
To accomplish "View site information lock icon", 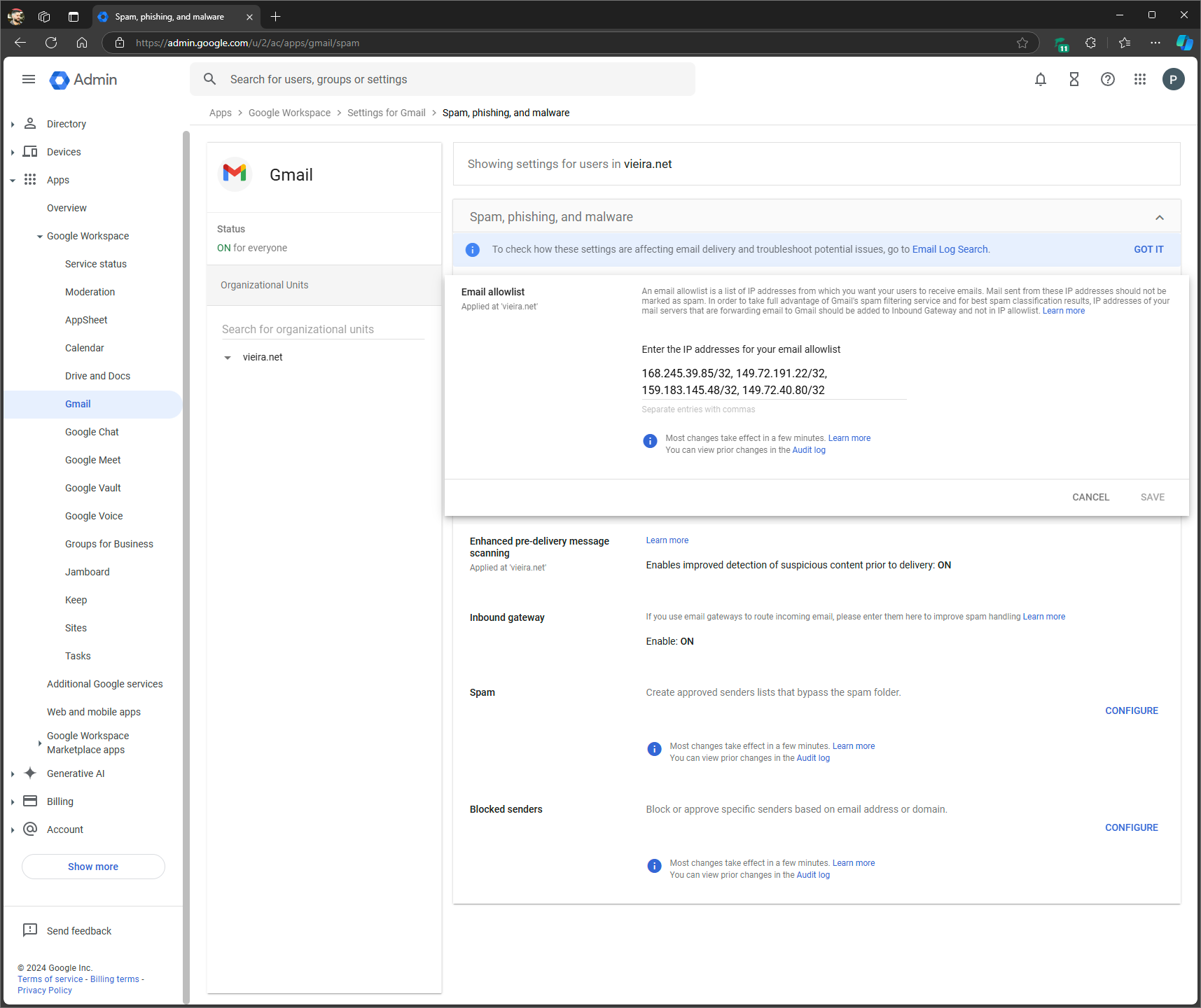I will [120, 43].
